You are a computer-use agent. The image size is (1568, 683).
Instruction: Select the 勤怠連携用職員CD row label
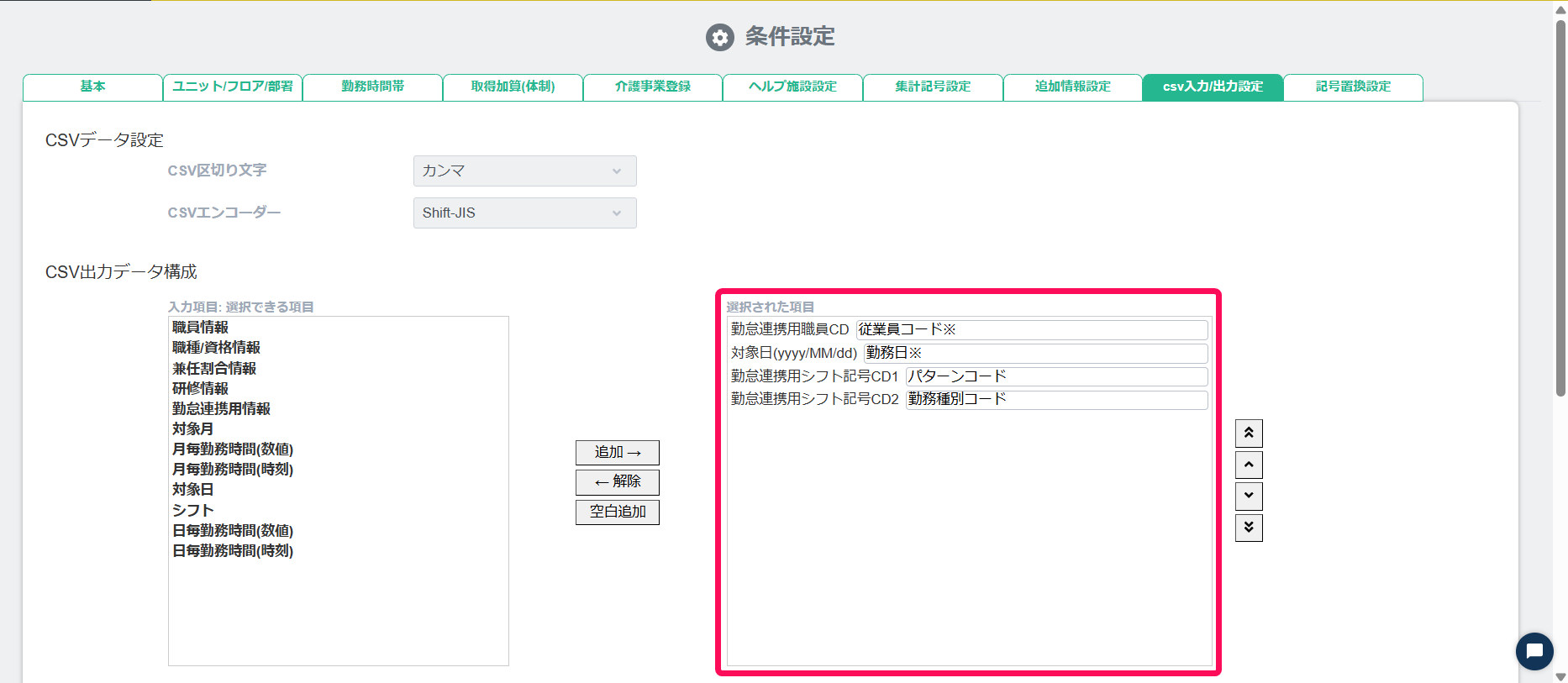790,329
